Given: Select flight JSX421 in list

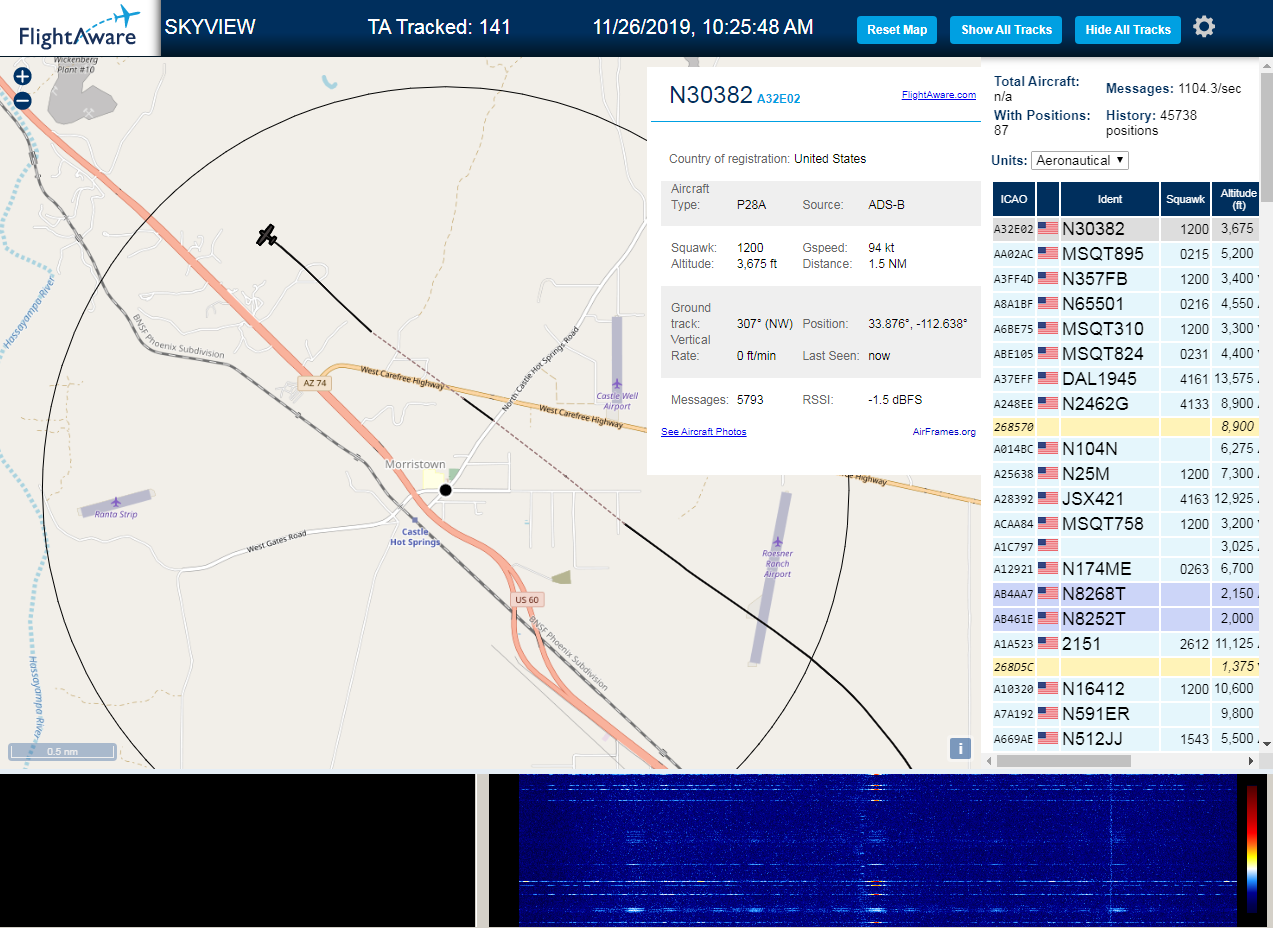Looking at the screenshot, I should click(x=1126, y=499).
